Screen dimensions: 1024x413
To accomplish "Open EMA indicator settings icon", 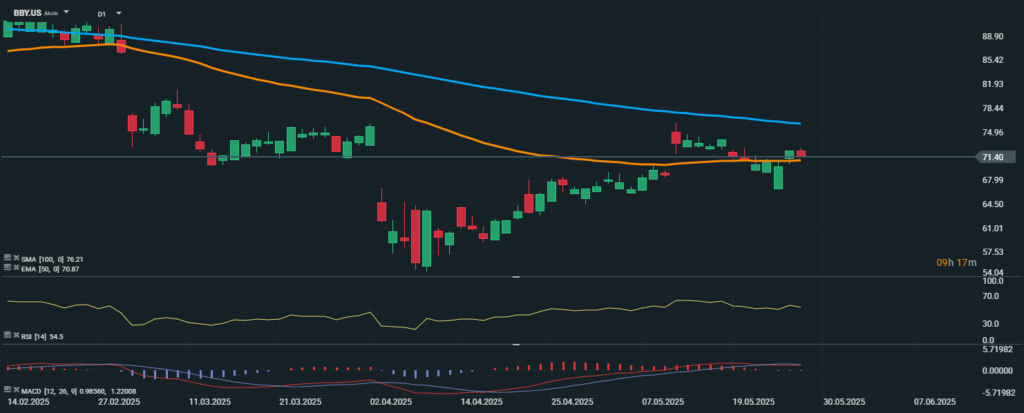I will [6, 267].
